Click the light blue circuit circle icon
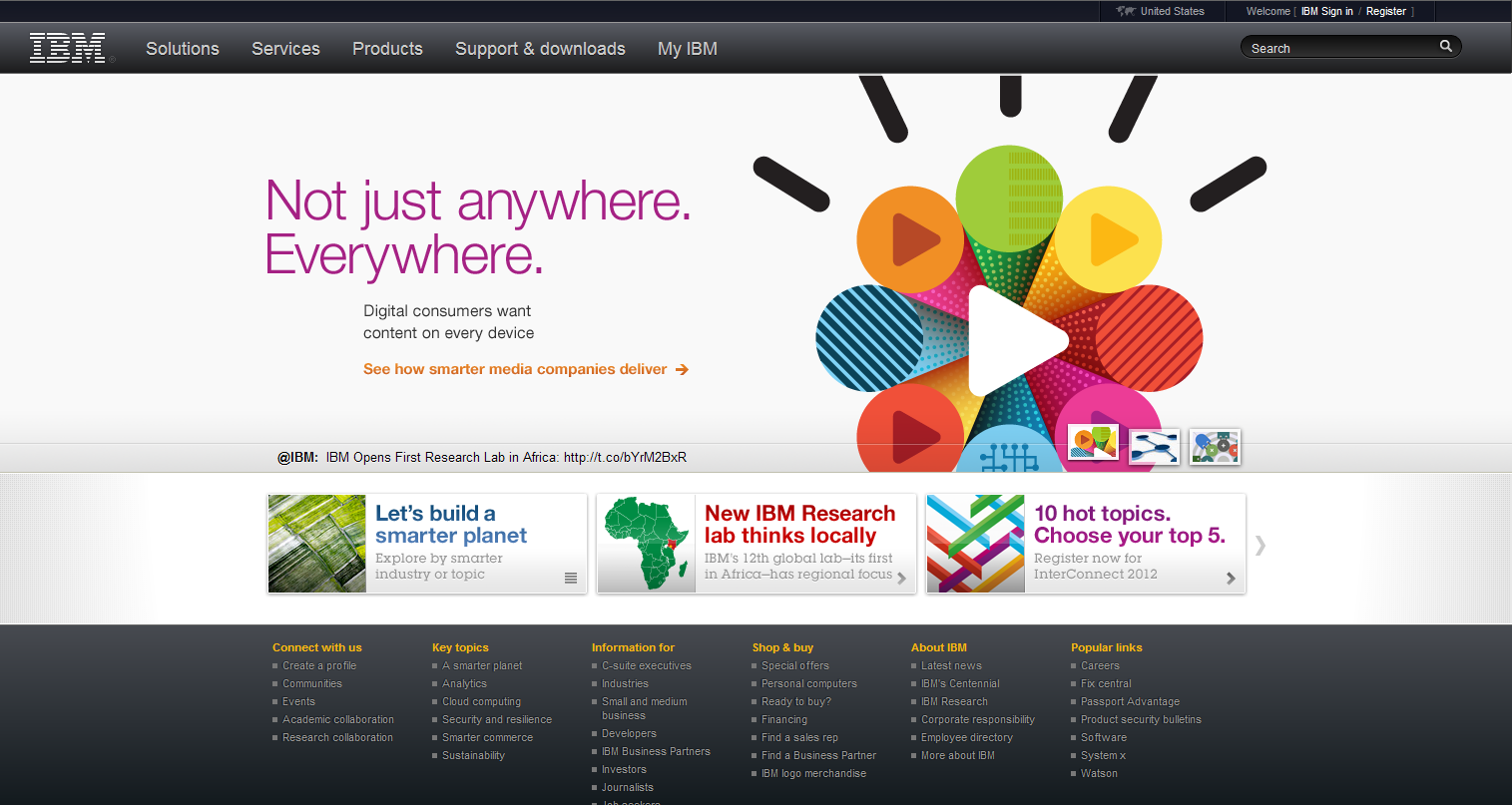1512x805 pixels. [1009, 450]
